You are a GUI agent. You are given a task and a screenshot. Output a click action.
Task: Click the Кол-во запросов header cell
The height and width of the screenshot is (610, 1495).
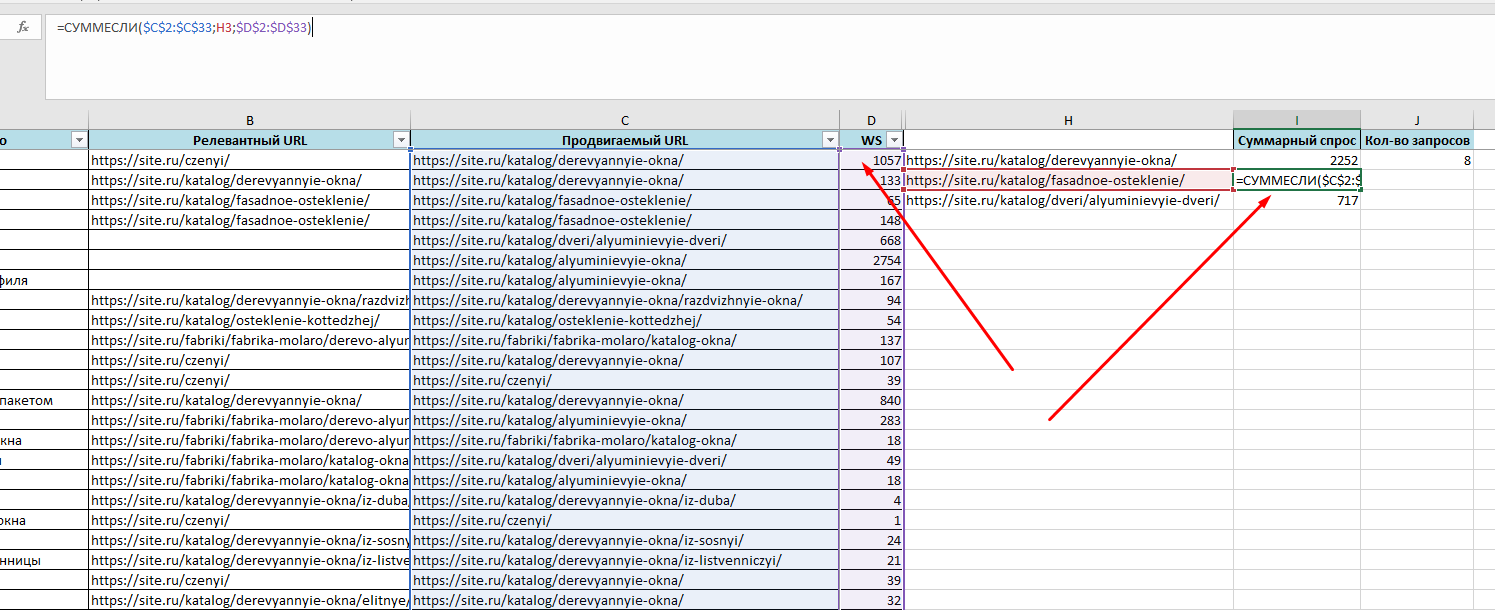click(x=1417, y=140)
